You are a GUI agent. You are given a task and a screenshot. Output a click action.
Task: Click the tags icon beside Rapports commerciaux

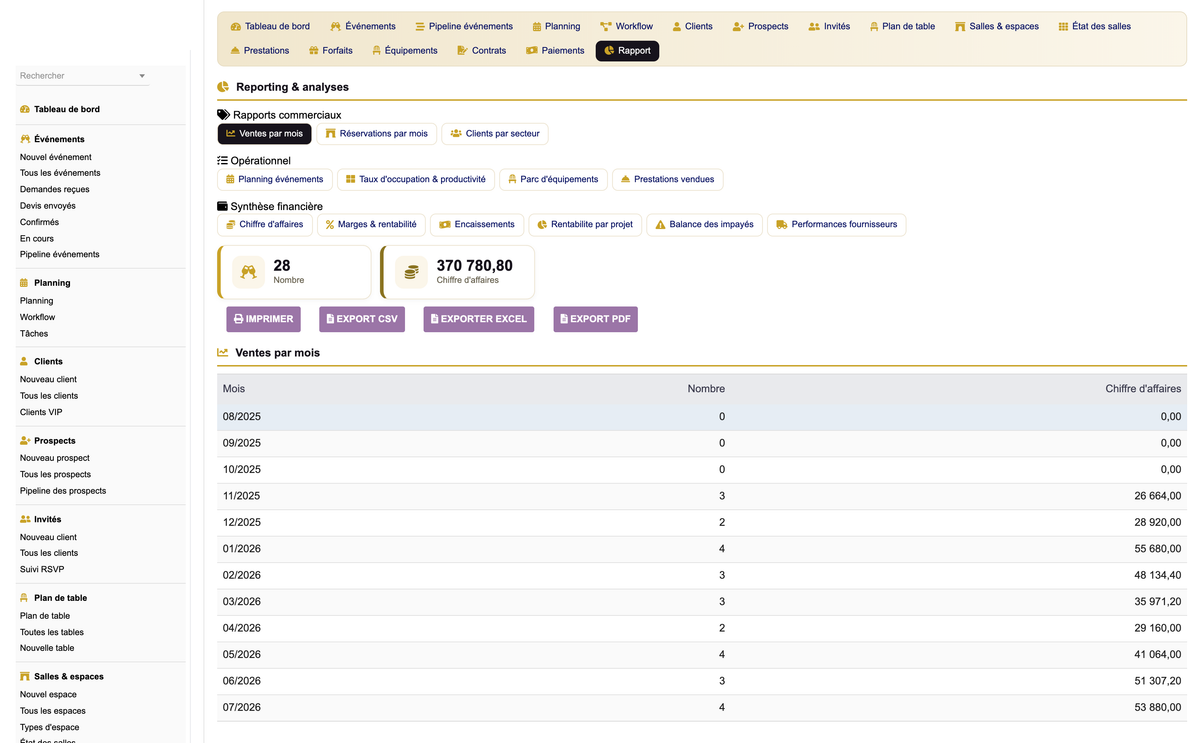(223, 115)
